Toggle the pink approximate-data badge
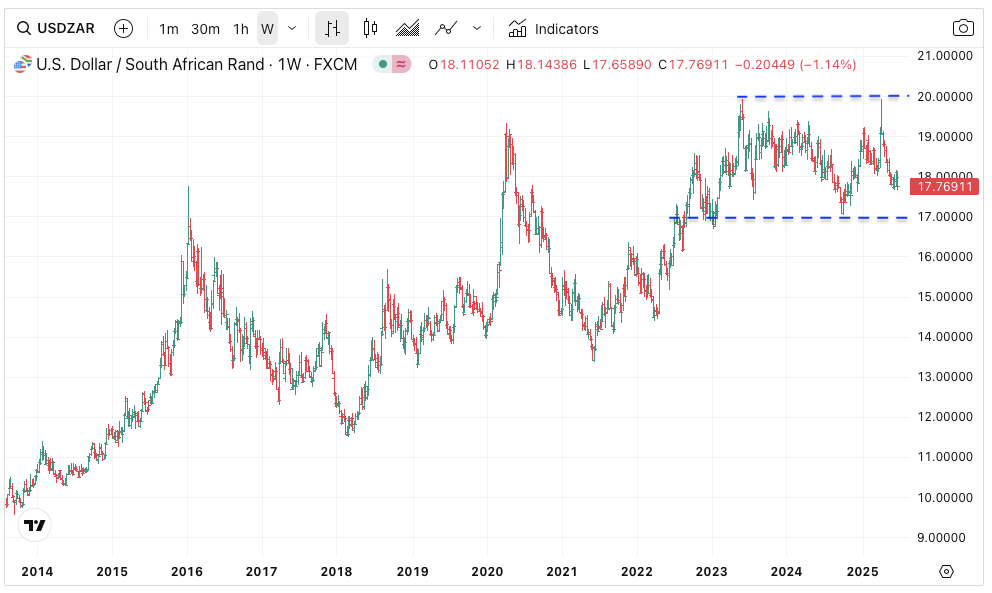This screenshot has height=593, width=992. pyautogui.click(x=401, y=65)
